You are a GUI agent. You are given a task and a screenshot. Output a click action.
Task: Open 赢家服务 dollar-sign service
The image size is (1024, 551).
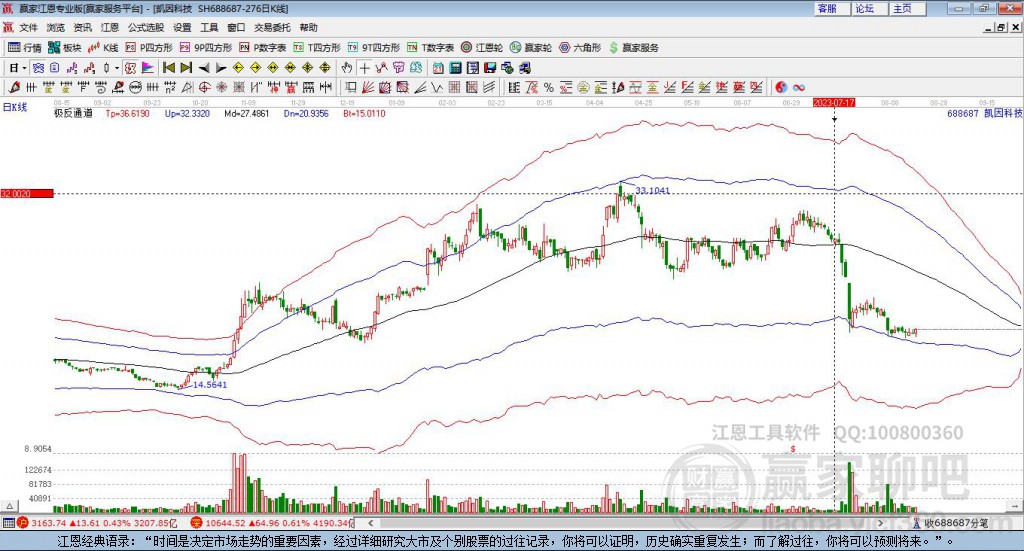click(633, 48)
